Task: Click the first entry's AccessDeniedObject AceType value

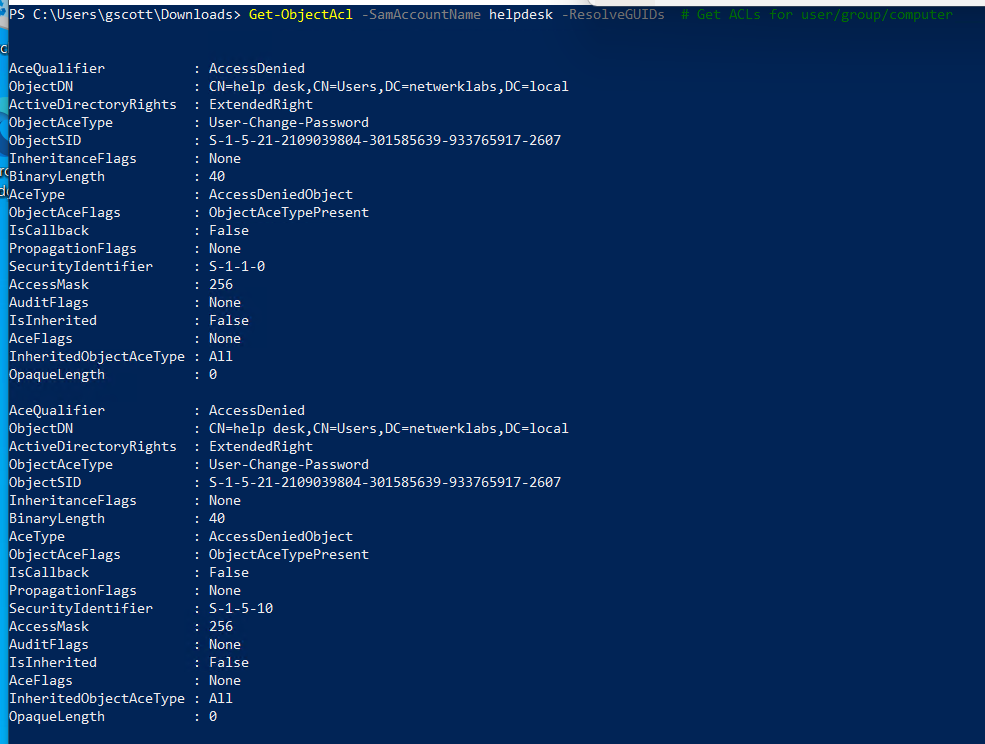Action: coord(280,195)
